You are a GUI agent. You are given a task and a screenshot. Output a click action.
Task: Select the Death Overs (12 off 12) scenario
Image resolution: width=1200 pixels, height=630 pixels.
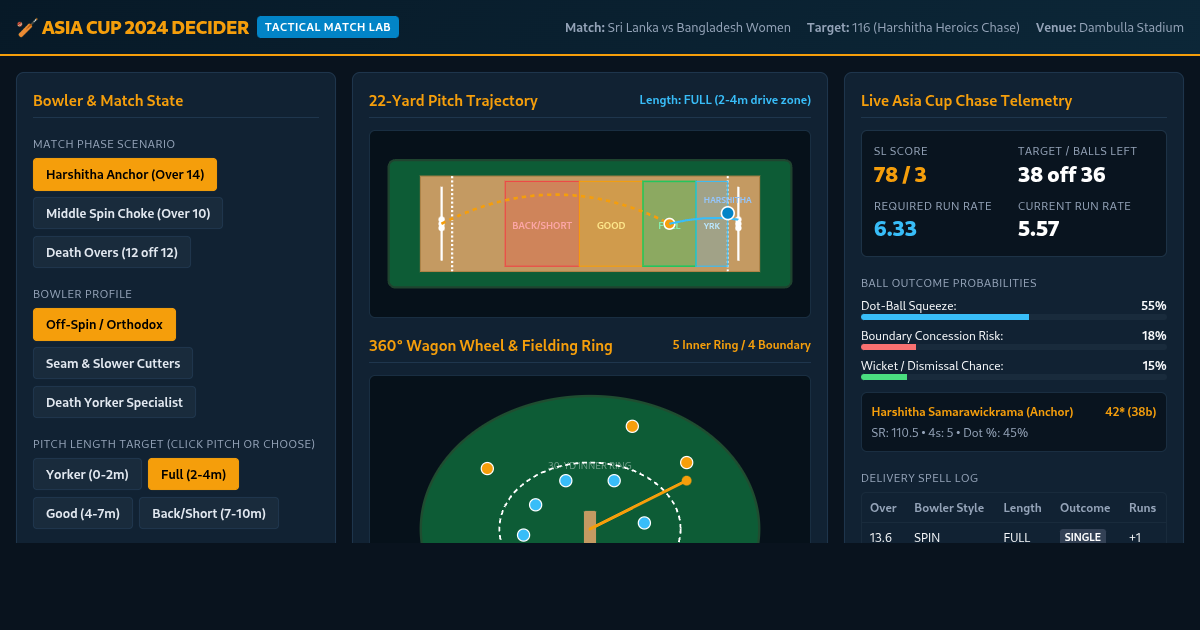(x=112, y=252)
